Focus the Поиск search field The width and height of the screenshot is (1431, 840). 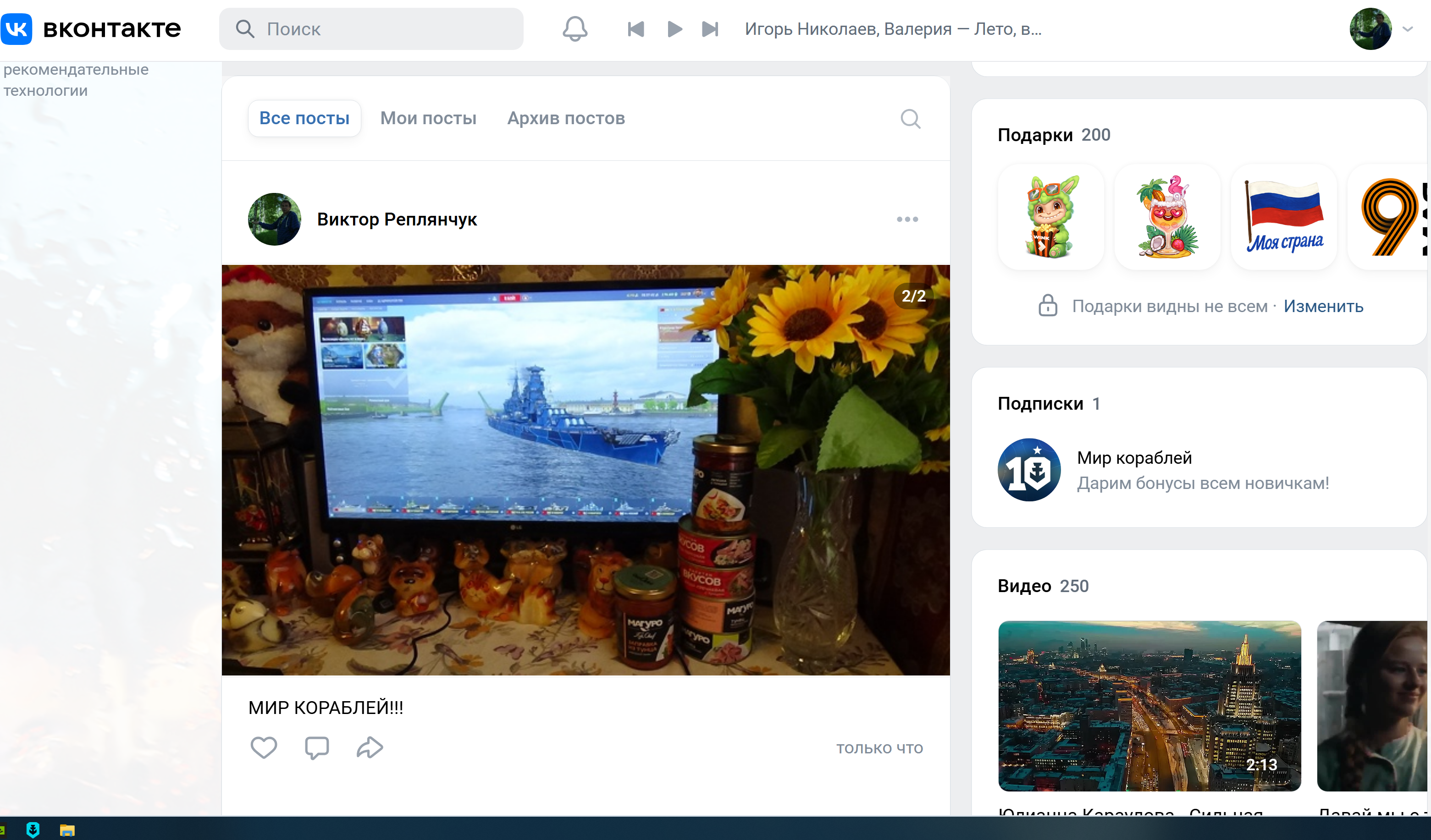coord(371,29)
